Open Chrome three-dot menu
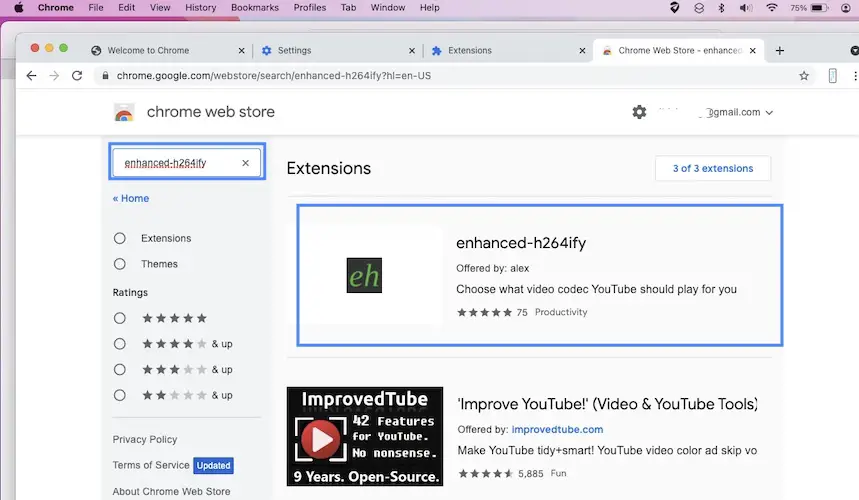Viewport: 859px width, 500px height. pos(855,76)
